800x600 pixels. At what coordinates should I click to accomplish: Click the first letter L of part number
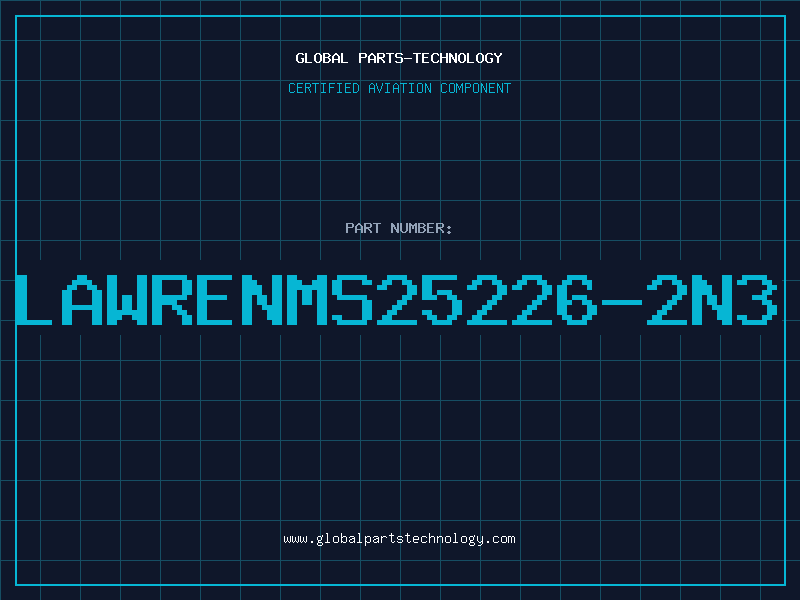click(34, 299)
